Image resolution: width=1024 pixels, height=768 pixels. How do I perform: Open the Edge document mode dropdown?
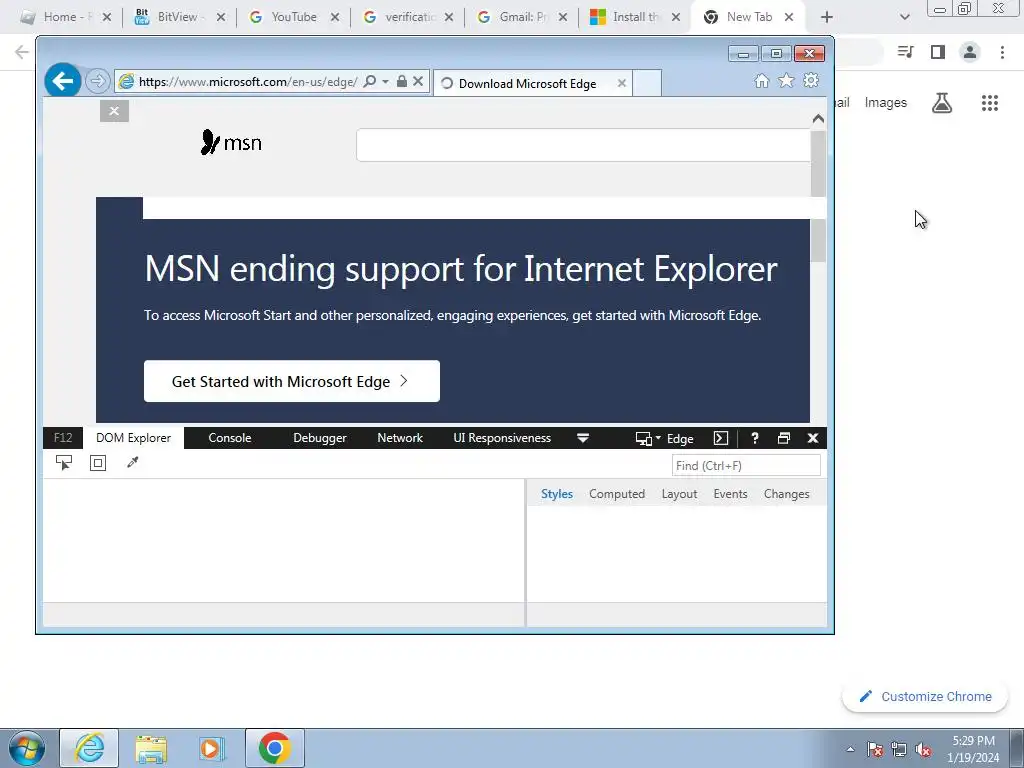(679, 439)
